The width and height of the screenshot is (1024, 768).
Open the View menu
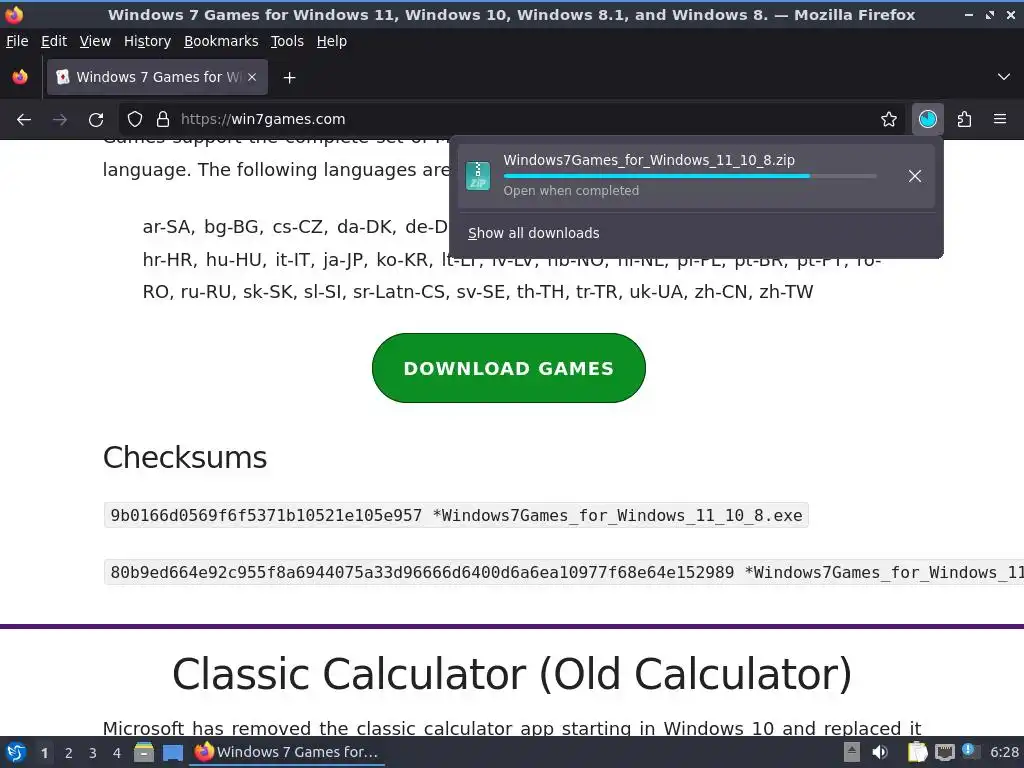coord(95,41)
